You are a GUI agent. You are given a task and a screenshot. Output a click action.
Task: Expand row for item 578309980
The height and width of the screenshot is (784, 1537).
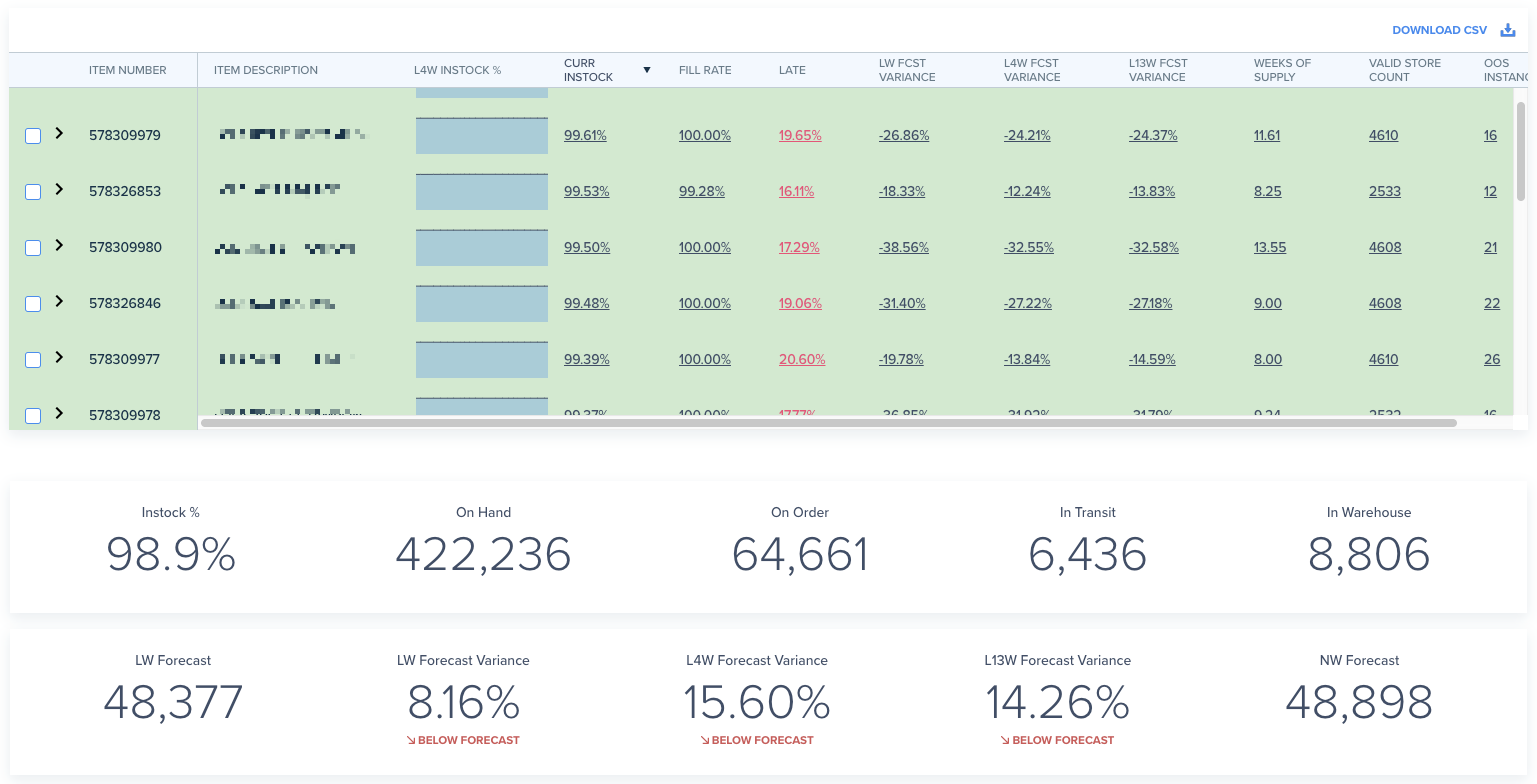59,245
